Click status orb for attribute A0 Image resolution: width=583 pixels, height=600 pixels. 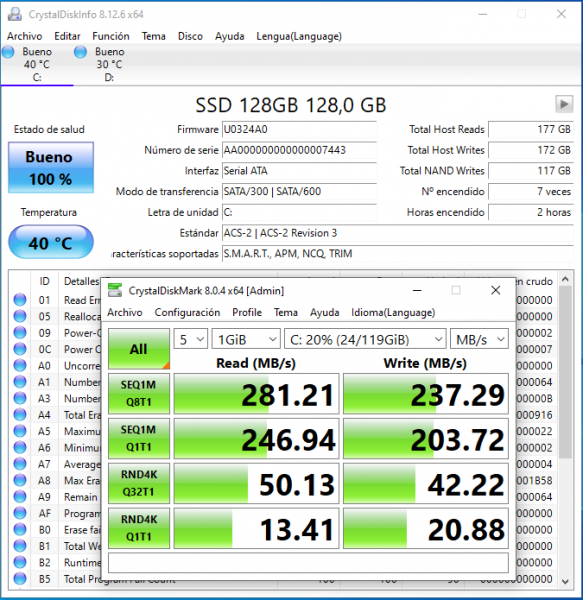point(20,365)
